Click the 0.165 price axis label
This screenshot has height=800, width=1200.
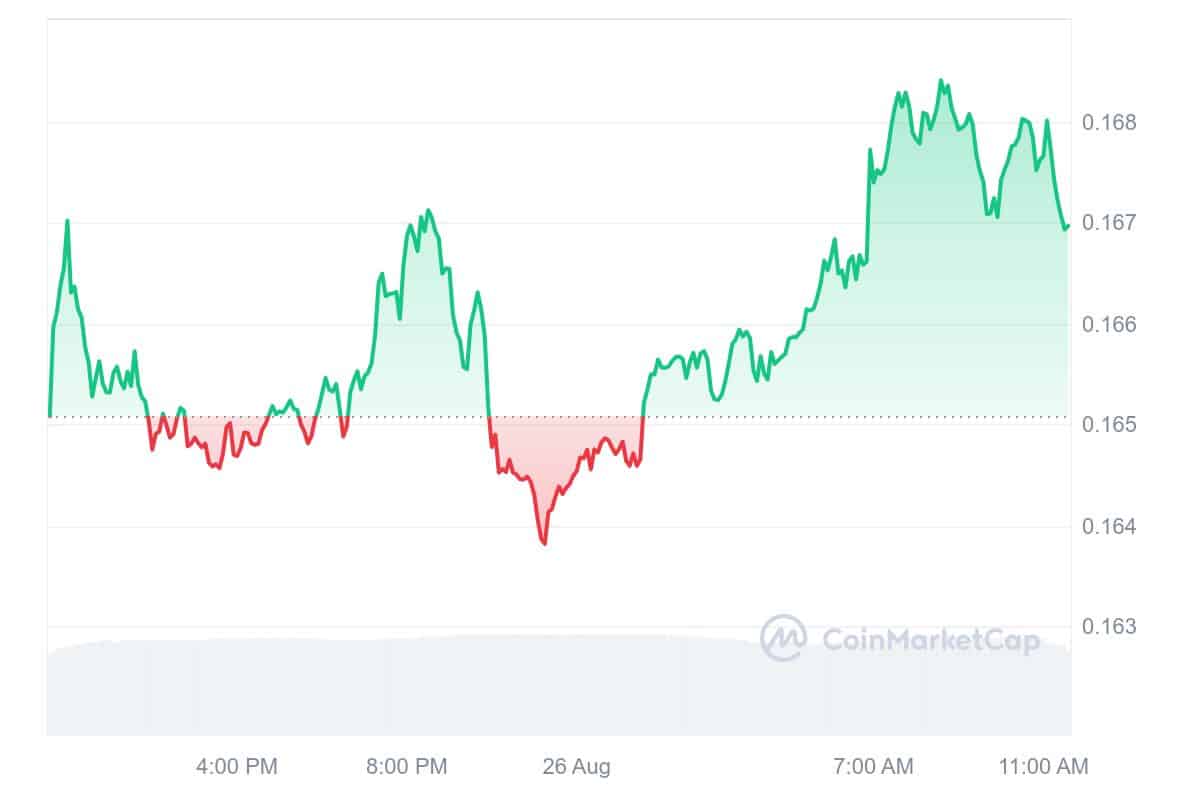pos(1109,425)
